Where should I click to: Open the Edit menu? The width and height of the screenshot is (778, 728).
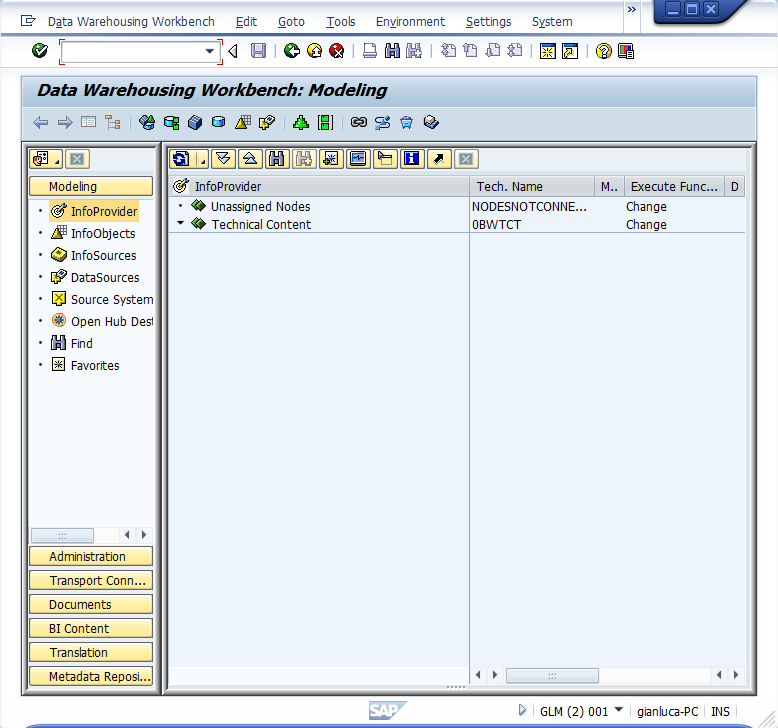(x=246, y=22)
